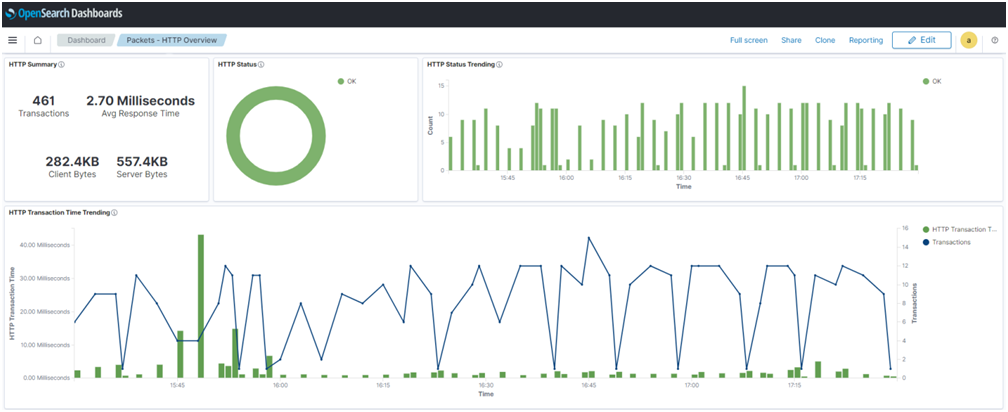Viewport: 1008px width, 412px height.
Task: Select Clone in the top navigation
Action: [x=825, y=41]
